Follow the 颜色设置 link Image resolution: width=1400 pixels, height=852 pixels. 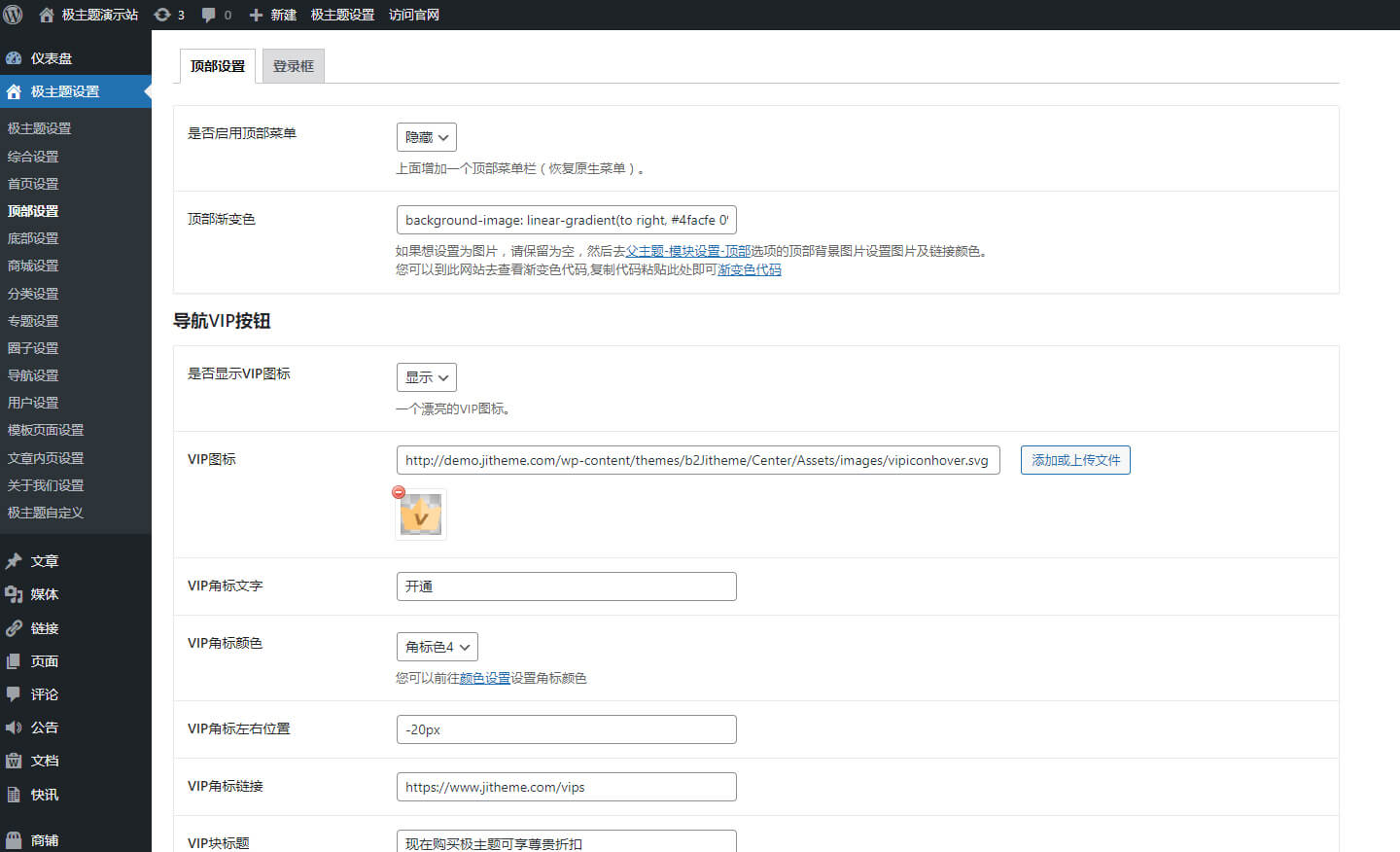(x=484, y=678)
